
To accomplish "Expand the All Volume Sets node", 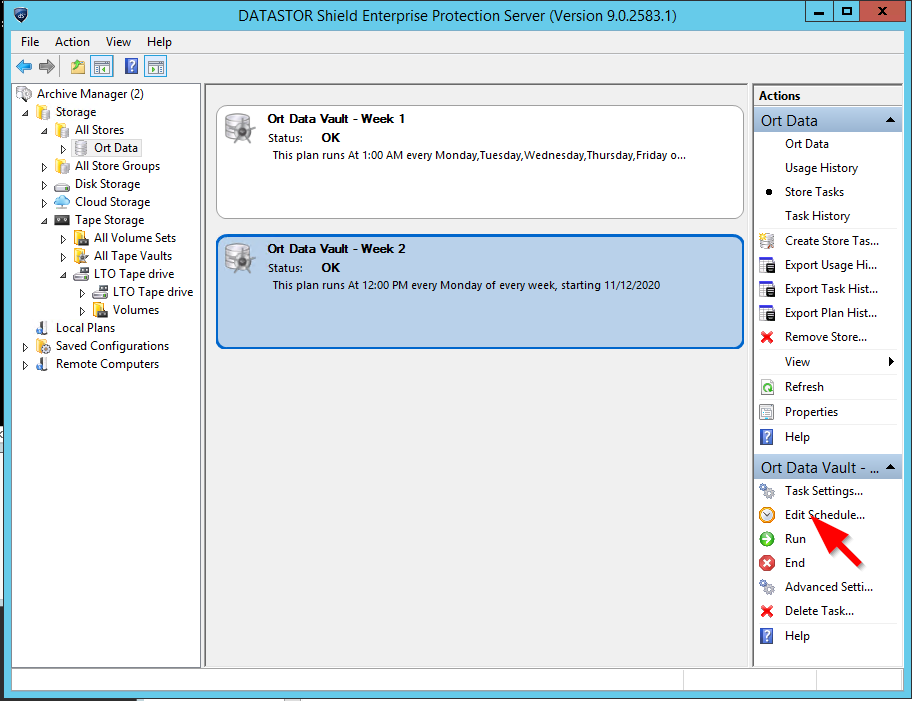I will coord(63,239).
